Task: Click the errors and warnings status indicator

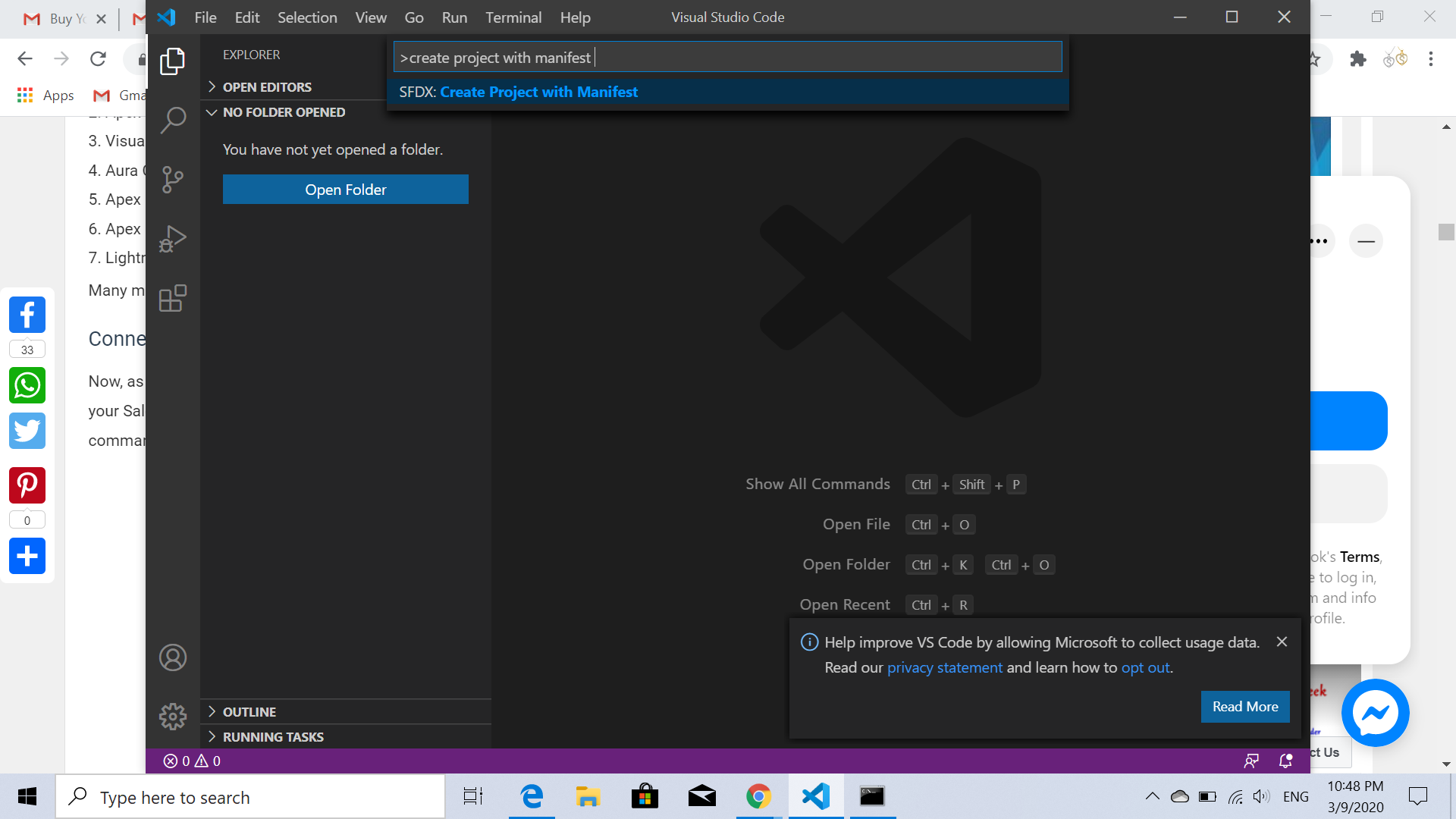Action: (x=192, y=761)
